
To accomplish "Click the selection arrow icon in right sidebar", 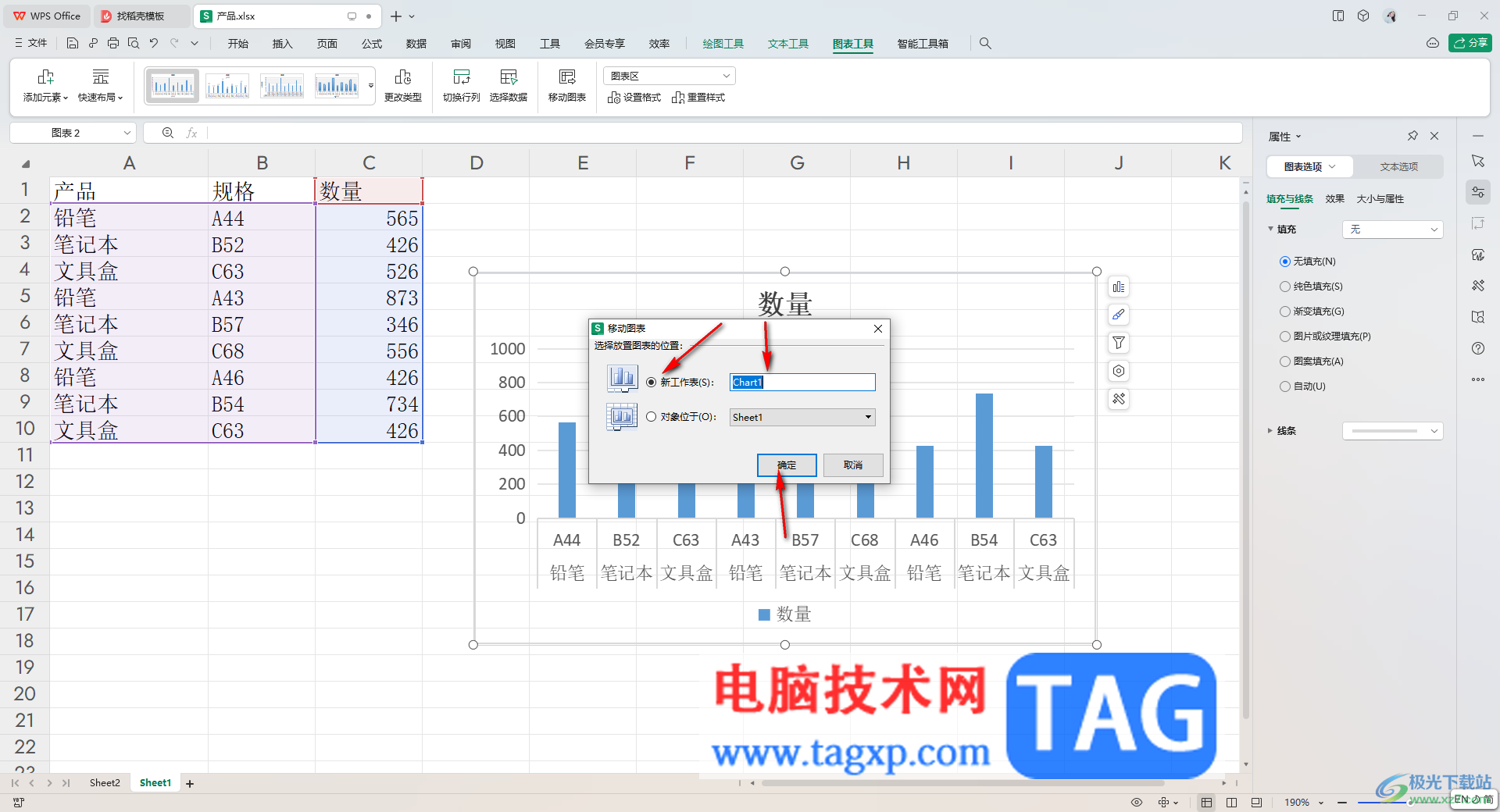I will pyautogui.click(x=1478, y=161).
